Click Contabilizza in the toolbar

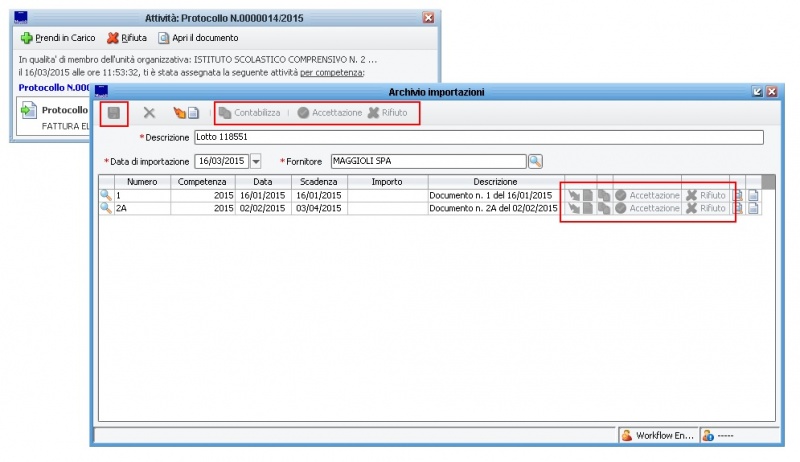pos(250,113)
